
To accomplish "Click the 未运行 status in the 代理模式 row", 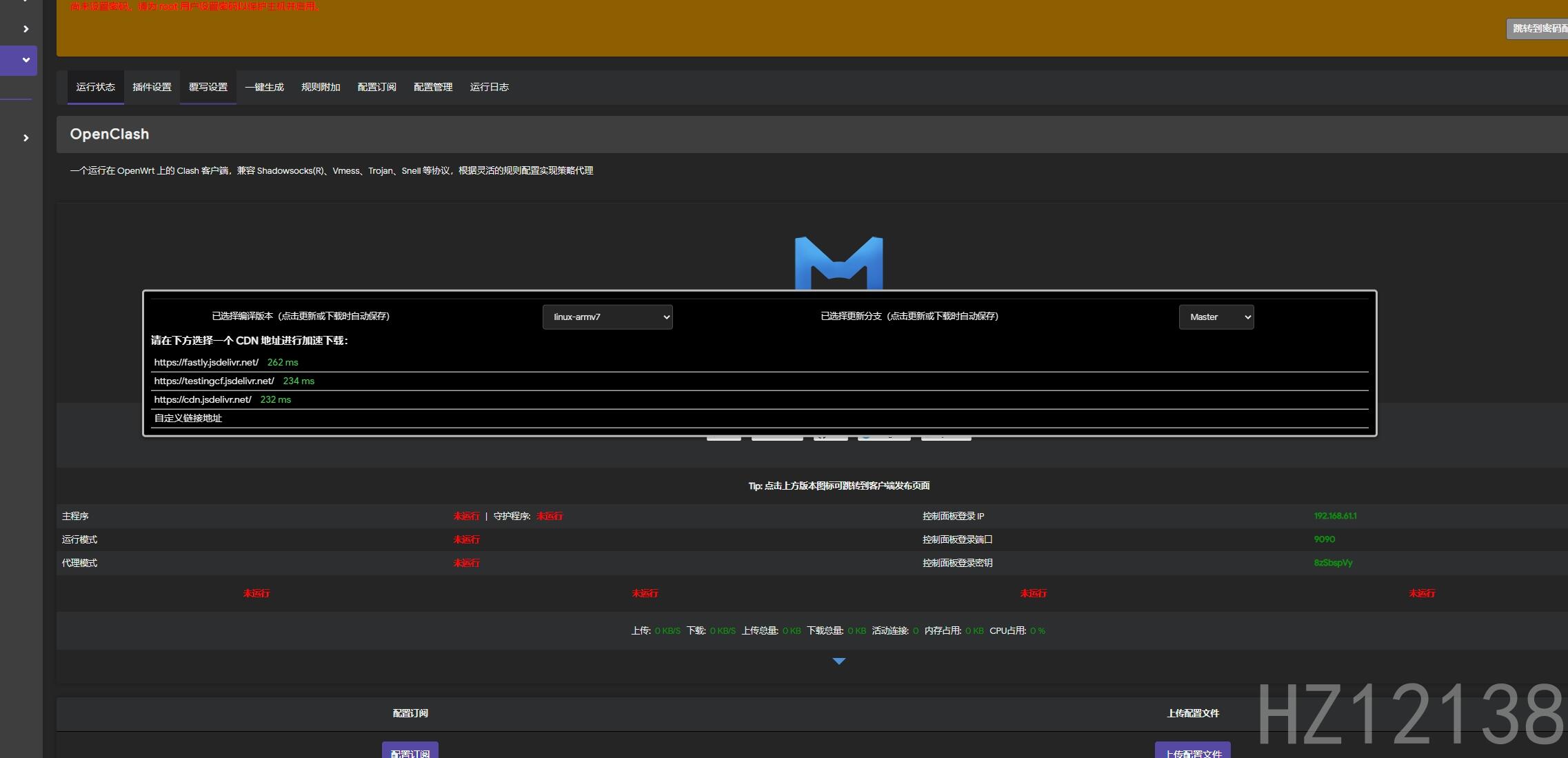I will pyautogui.click(x=466, y=563).
